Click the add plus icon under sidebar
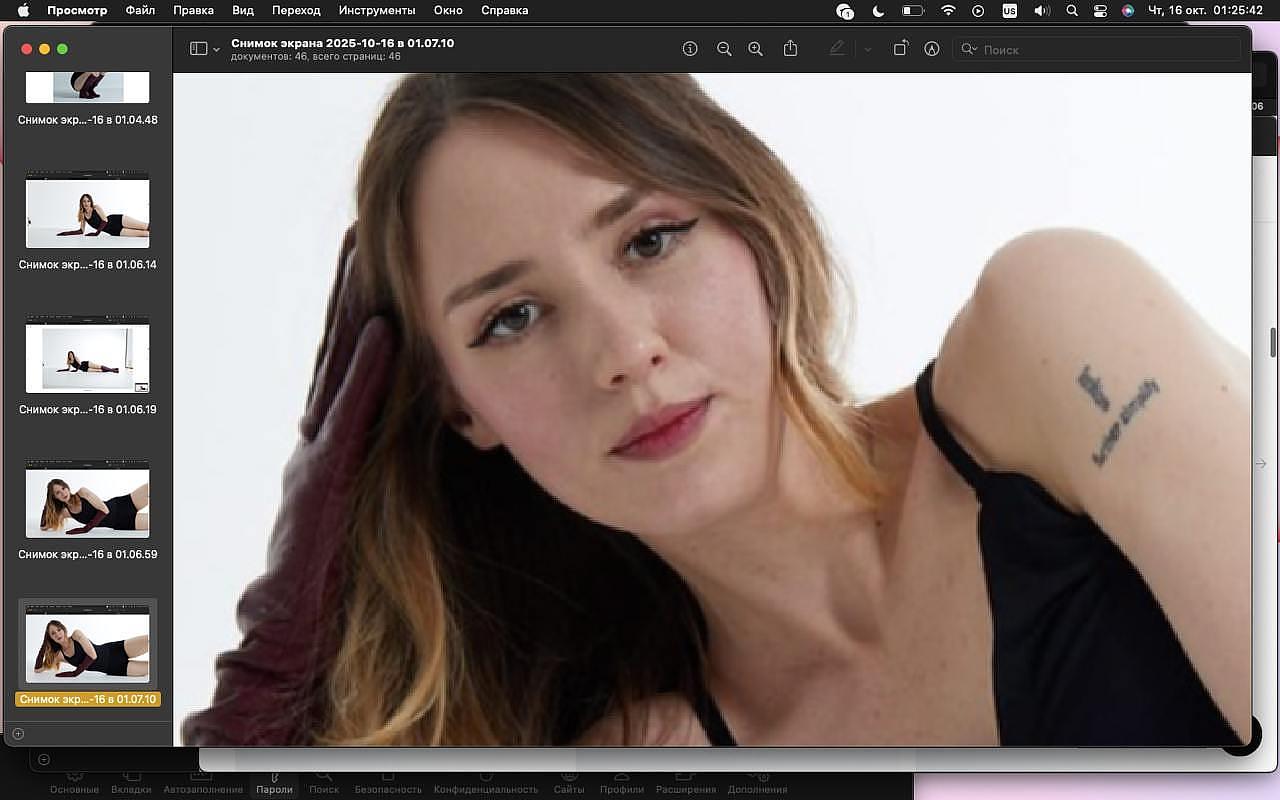1280x800 pixels. tap(18, 734)
